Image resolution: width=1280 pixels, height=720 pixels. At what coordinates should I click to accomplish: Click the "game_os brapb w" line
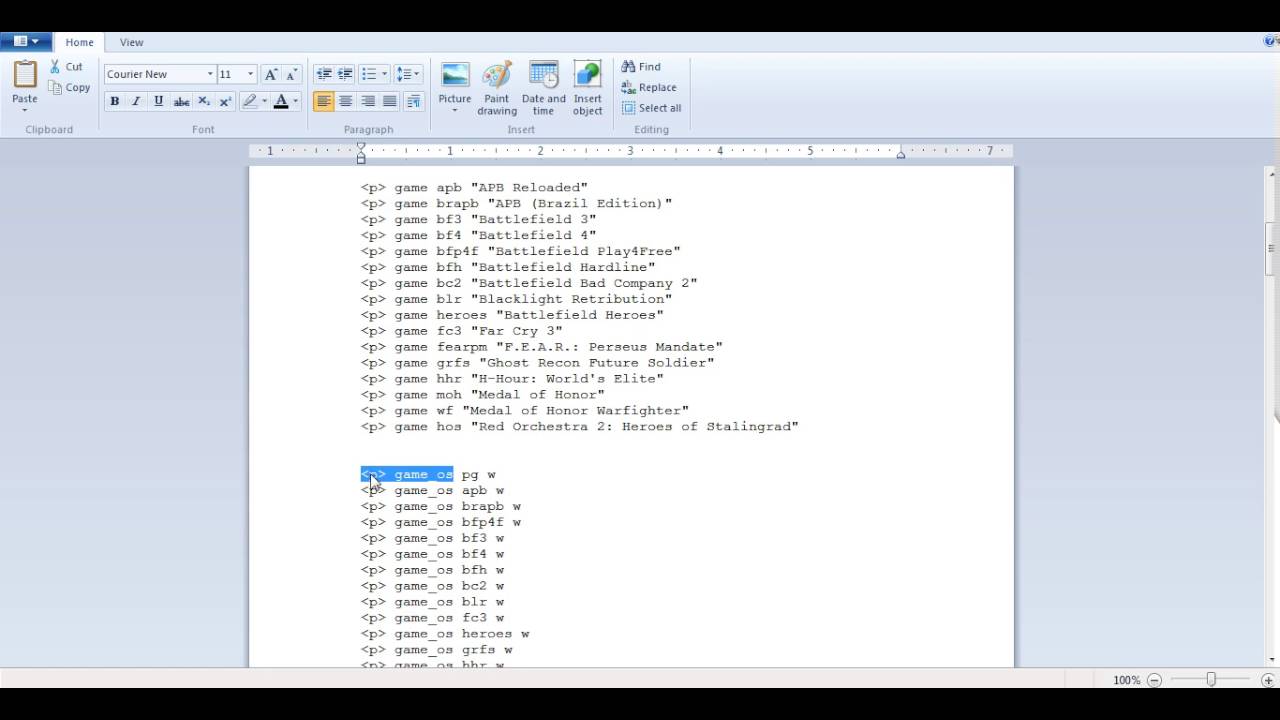coord(441,507)
